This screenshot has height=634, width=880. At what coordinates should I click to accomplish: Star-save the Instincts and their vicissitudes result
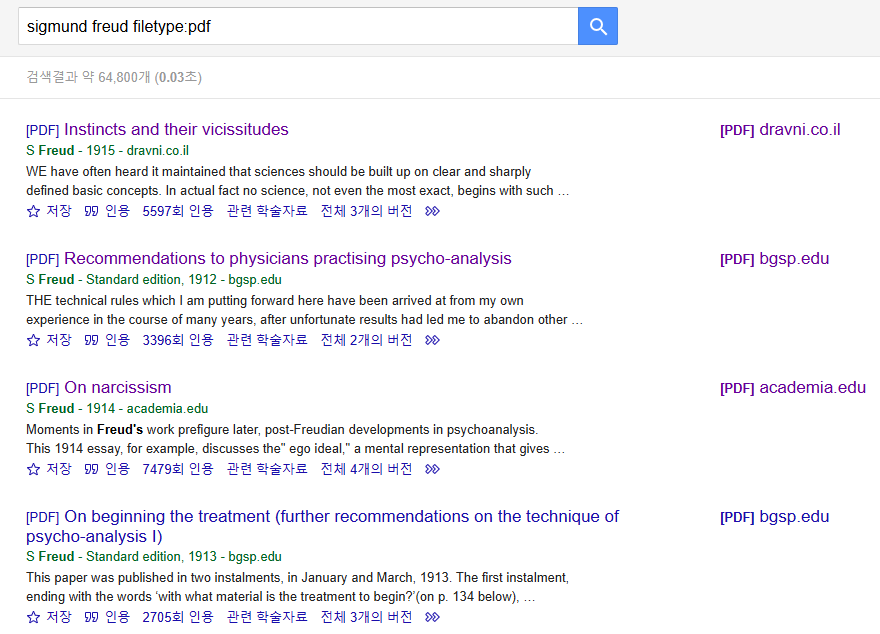click(49, 211)
